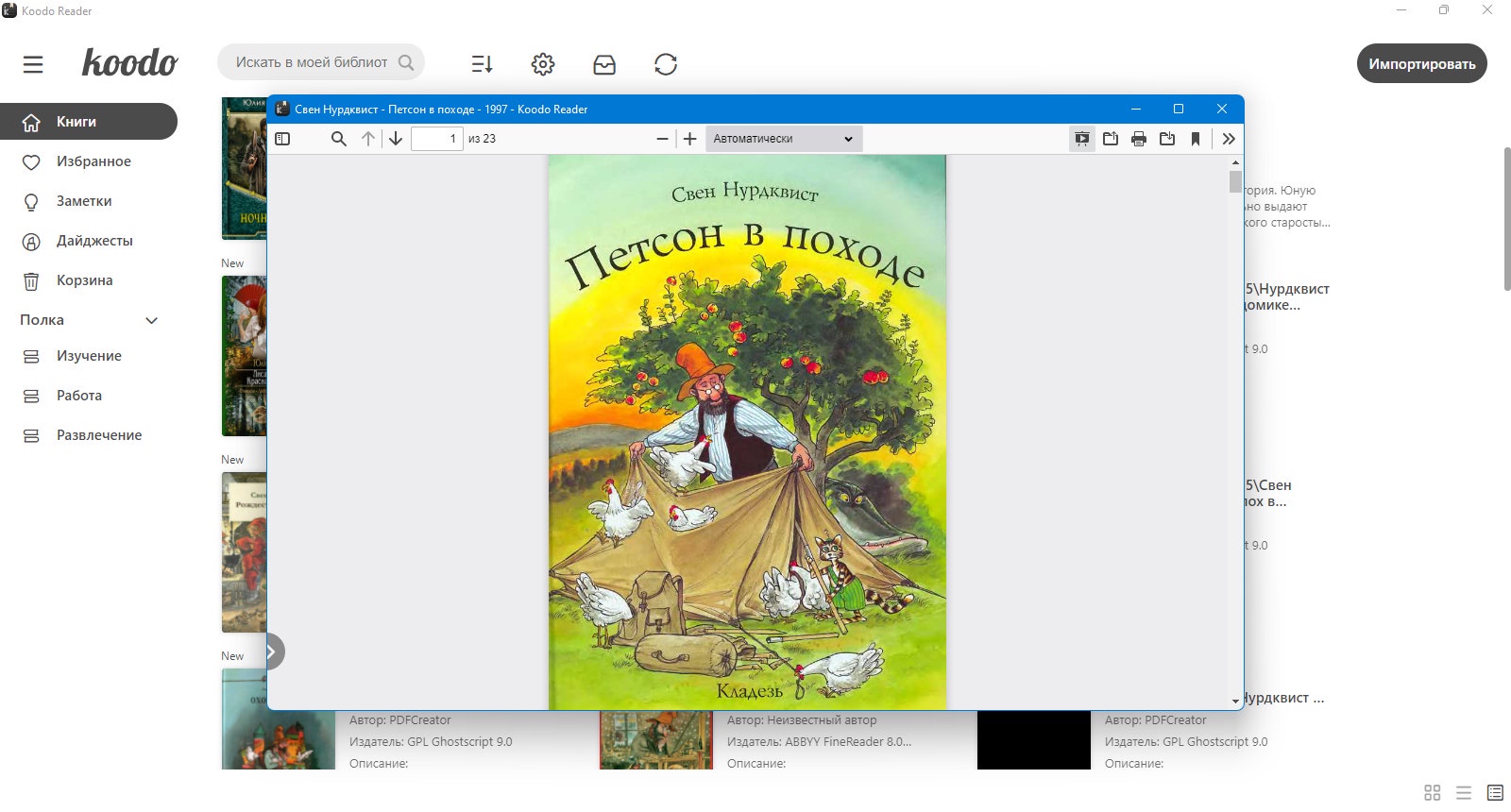Open the Автоматически zoom level dropdown
Screen dimensions: 1511x812
point(783,139)
